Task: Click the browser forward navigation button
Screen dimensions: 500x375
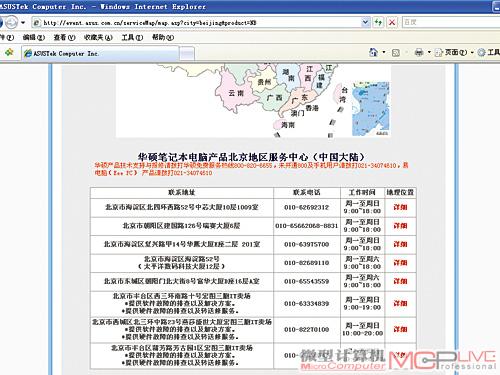Action: [x=11, y=23]
